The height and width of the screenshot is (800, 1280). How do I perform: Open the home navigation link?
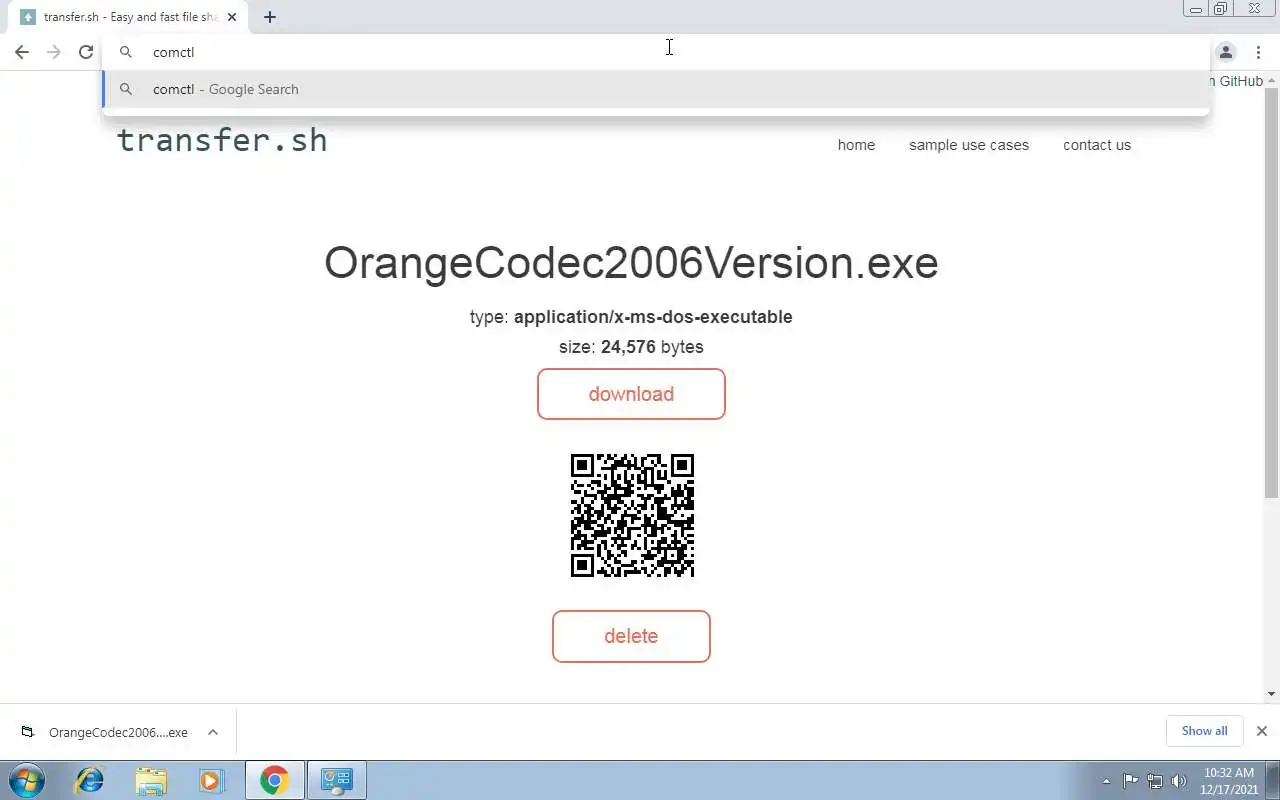[x=856, y=145]
